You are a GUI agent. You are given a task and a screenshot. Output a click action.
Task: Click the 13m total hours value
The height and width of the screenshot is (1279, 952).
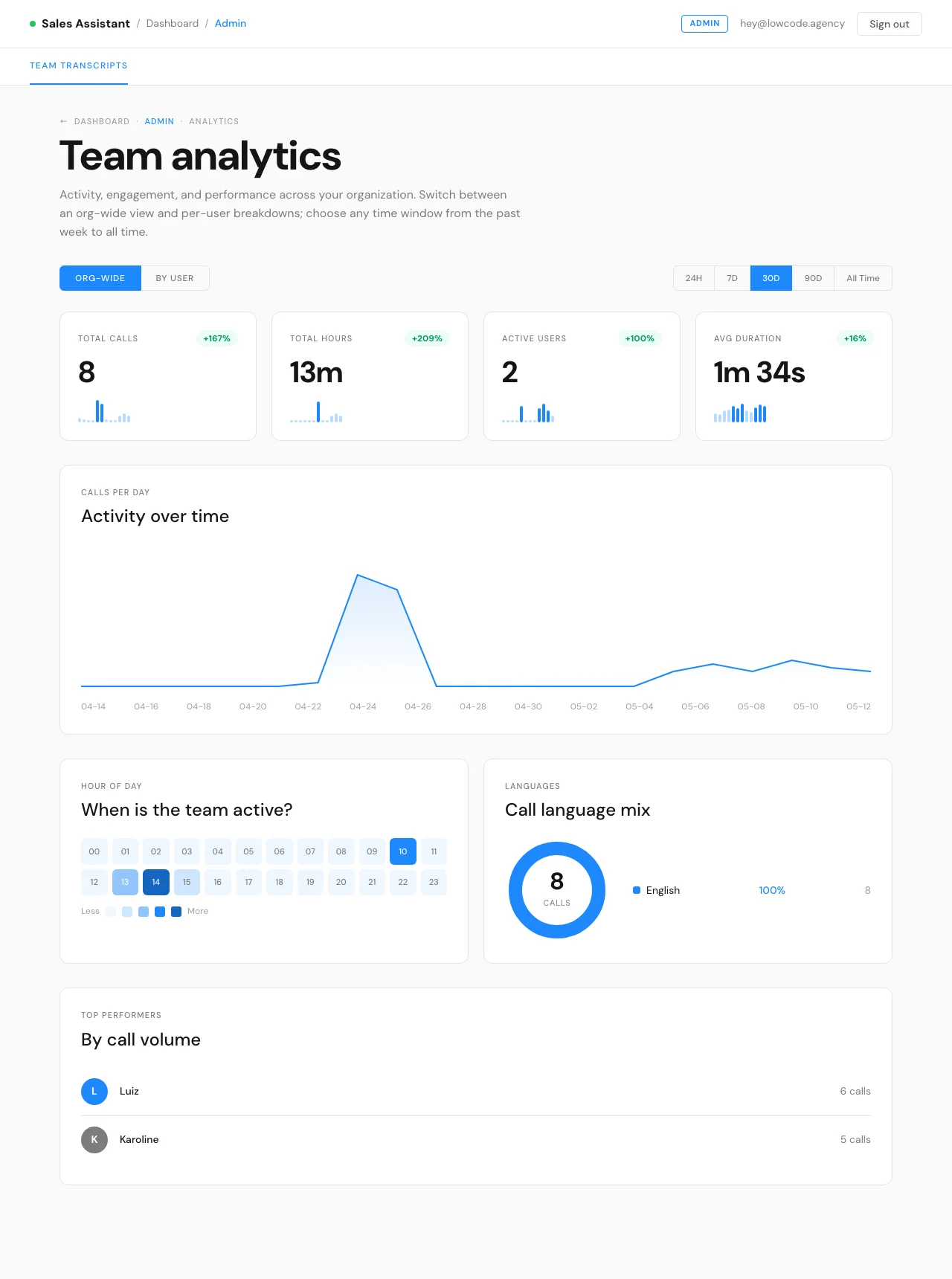[317, 373]
